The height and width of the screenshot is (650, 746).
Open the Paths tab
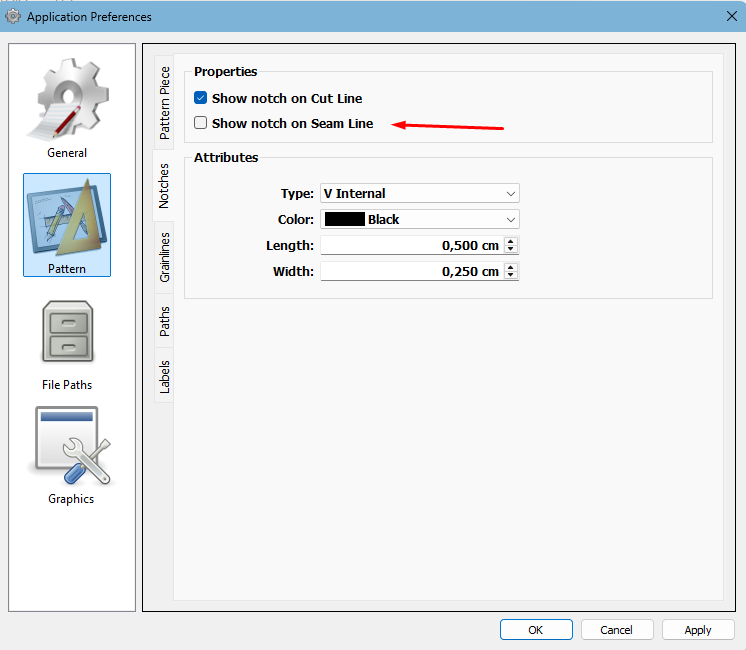point(165,321)
